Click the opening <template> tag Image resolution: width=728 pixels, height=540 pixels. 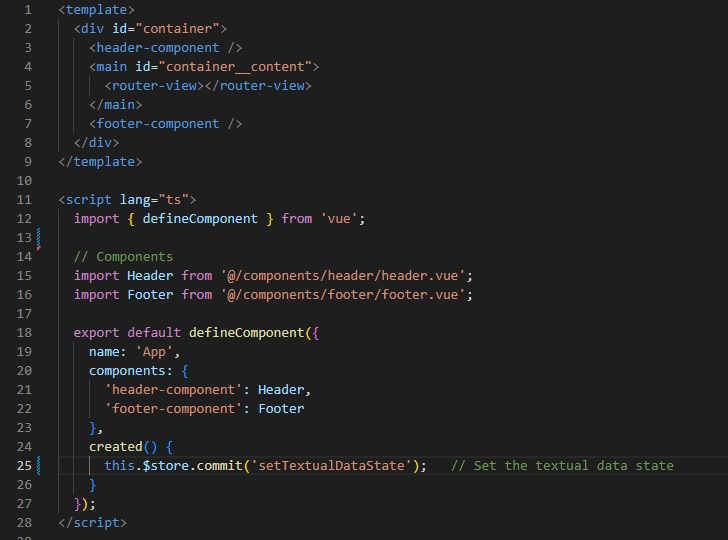97,10
